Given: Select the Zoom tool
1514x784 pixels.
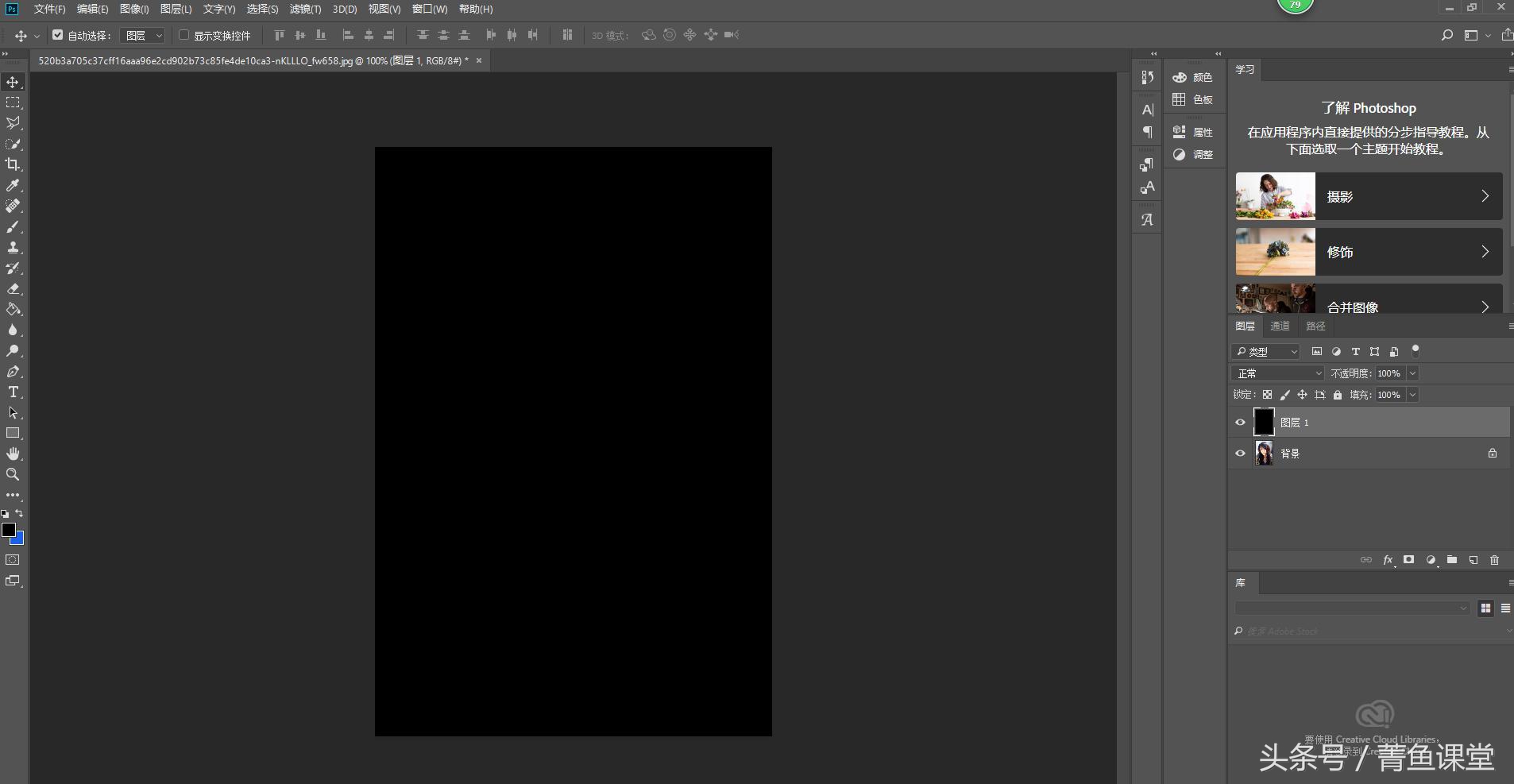Looking at the screenshot, I should coord(13,474).
